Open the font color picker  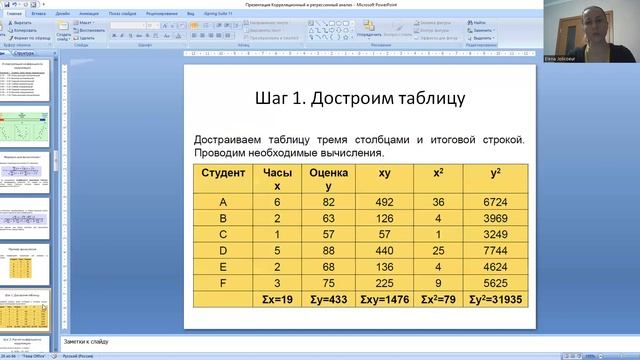pyautogui.click(x=179, y=36)
